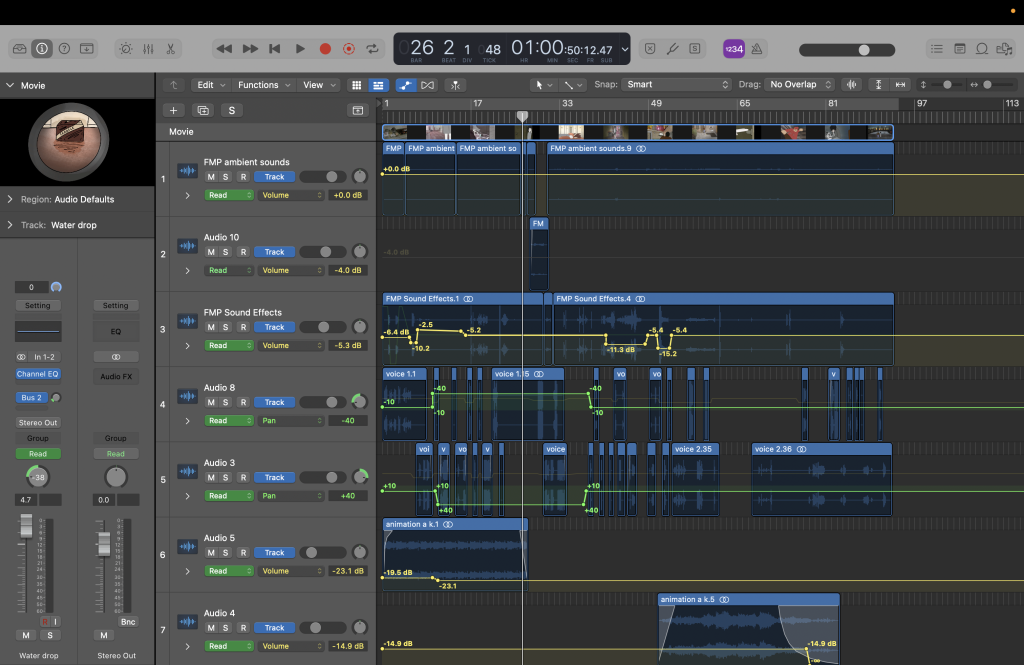Open the Note Pads icon

(x=959, y=49)
